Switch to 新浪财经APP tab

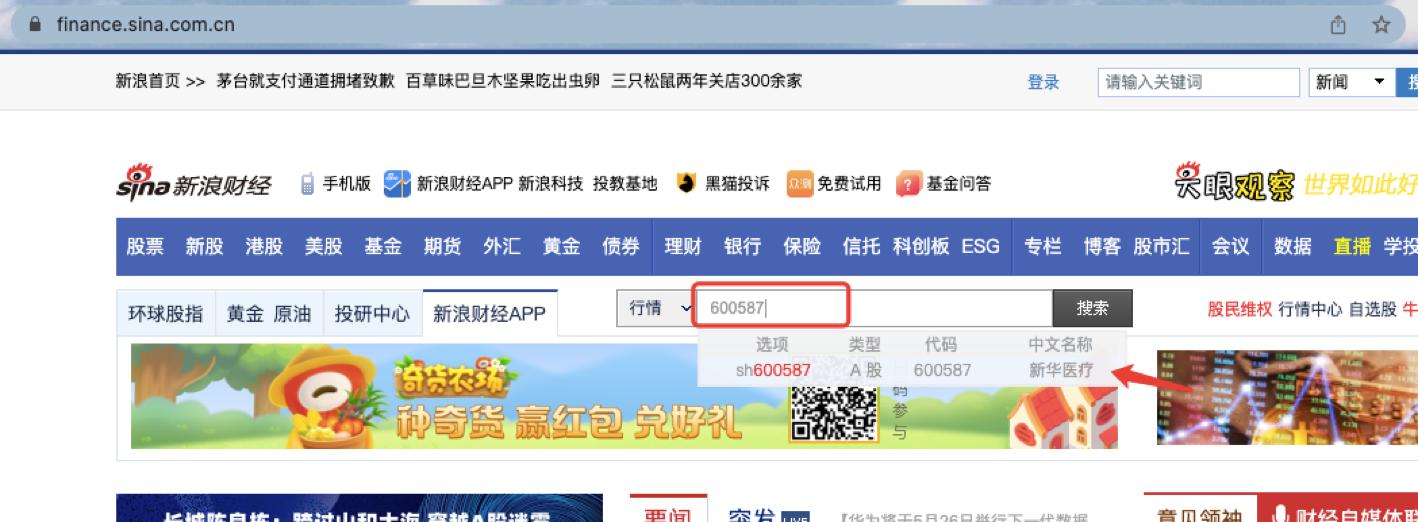(x=490, y=314)
